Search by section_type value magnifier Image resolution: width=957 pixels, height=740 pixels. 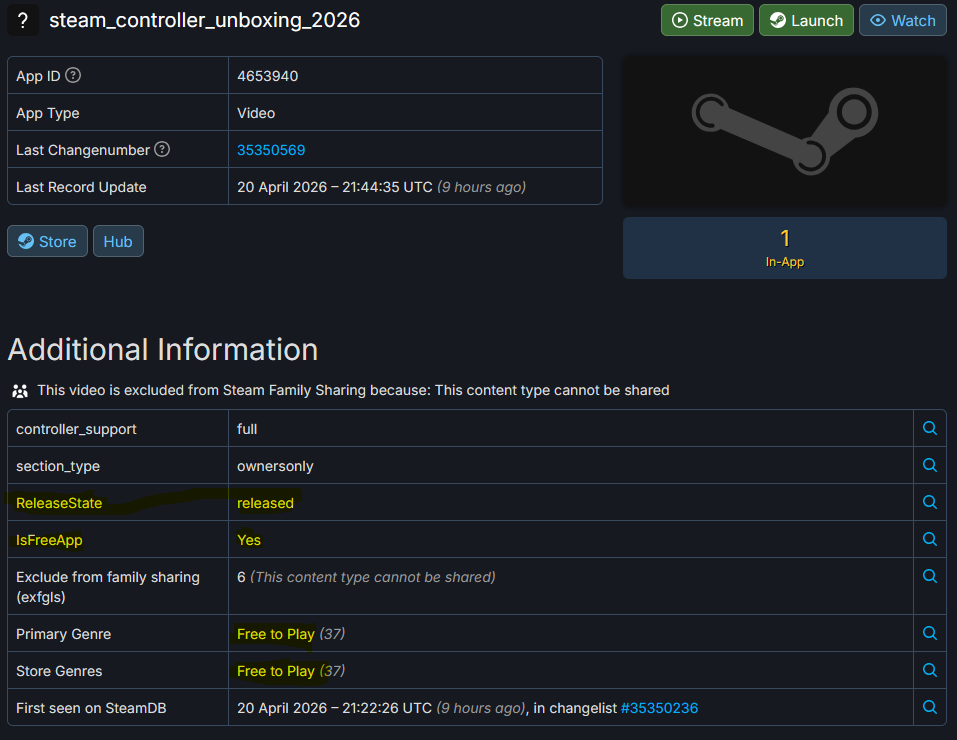930,465
